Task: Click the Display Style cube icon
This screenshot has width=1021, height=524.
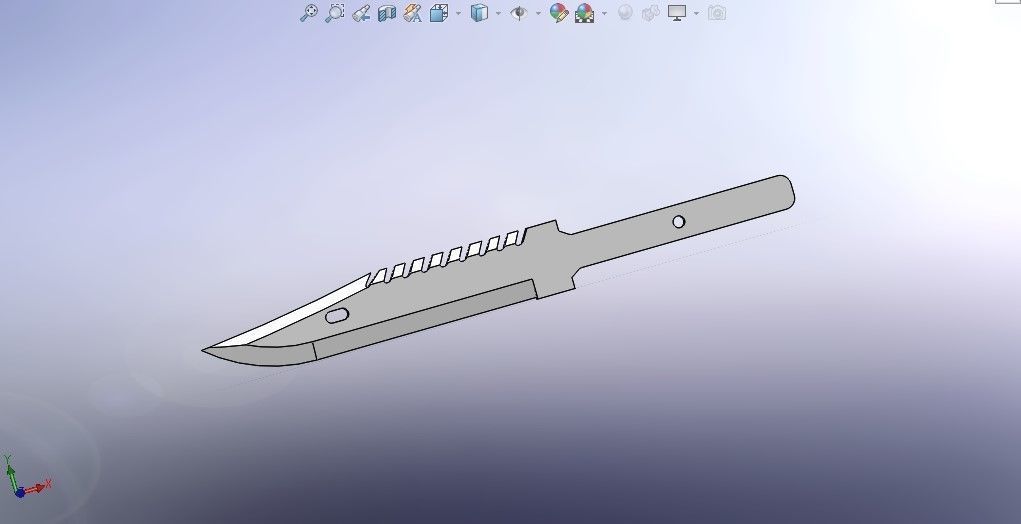Action: tap(479, 13)
